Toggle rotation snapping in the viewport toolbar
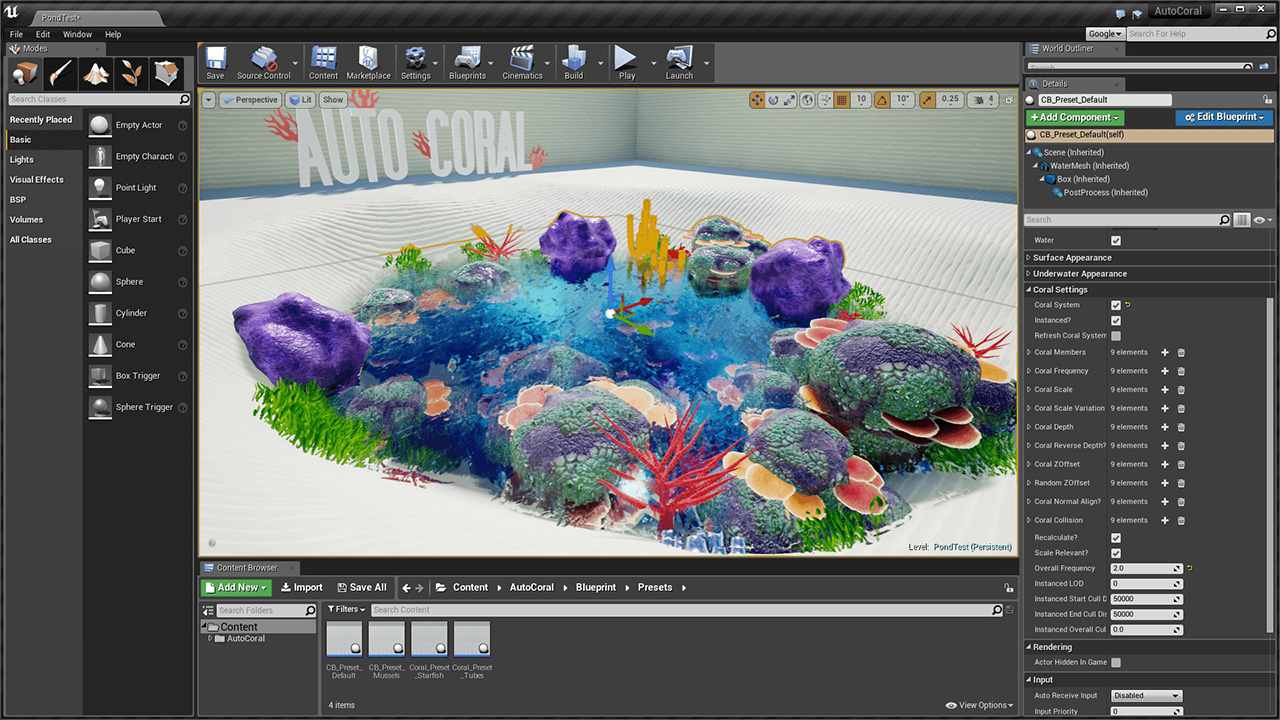 tap(883, 100)
